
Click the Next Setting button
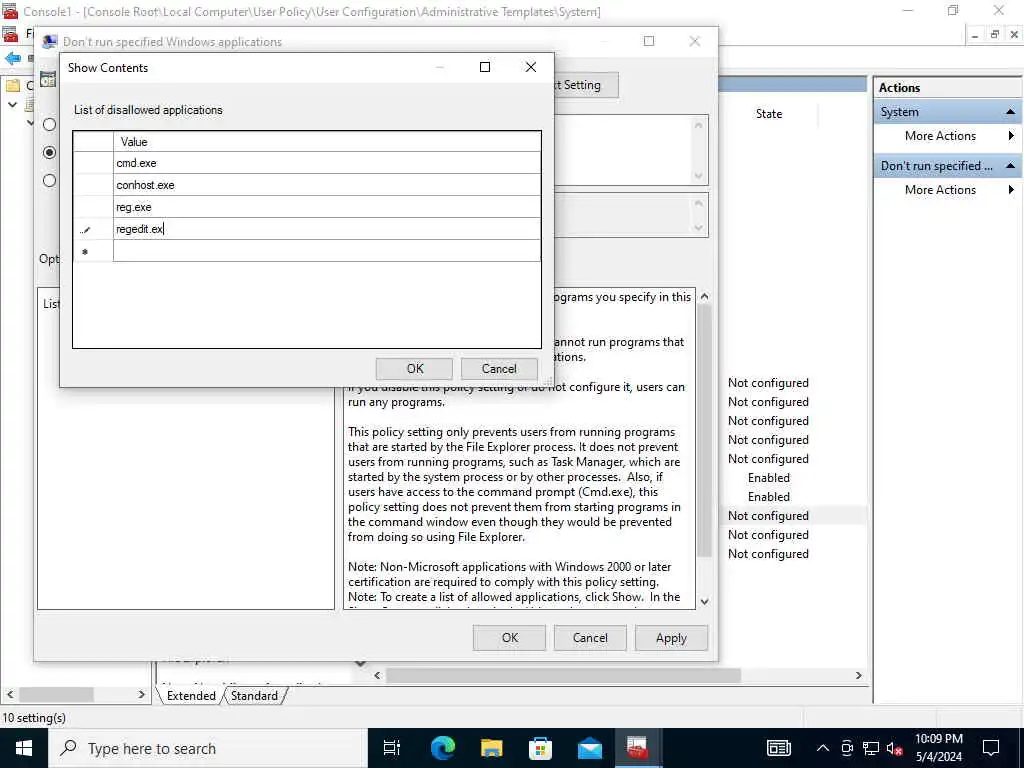point(584,85)
